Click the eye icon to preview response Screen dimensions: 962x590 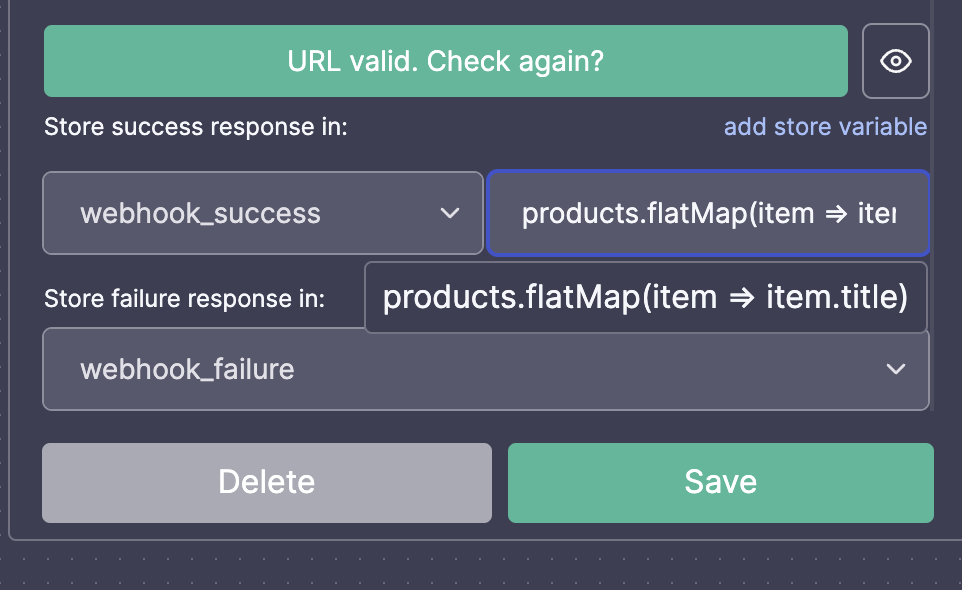tap(895, 61)
